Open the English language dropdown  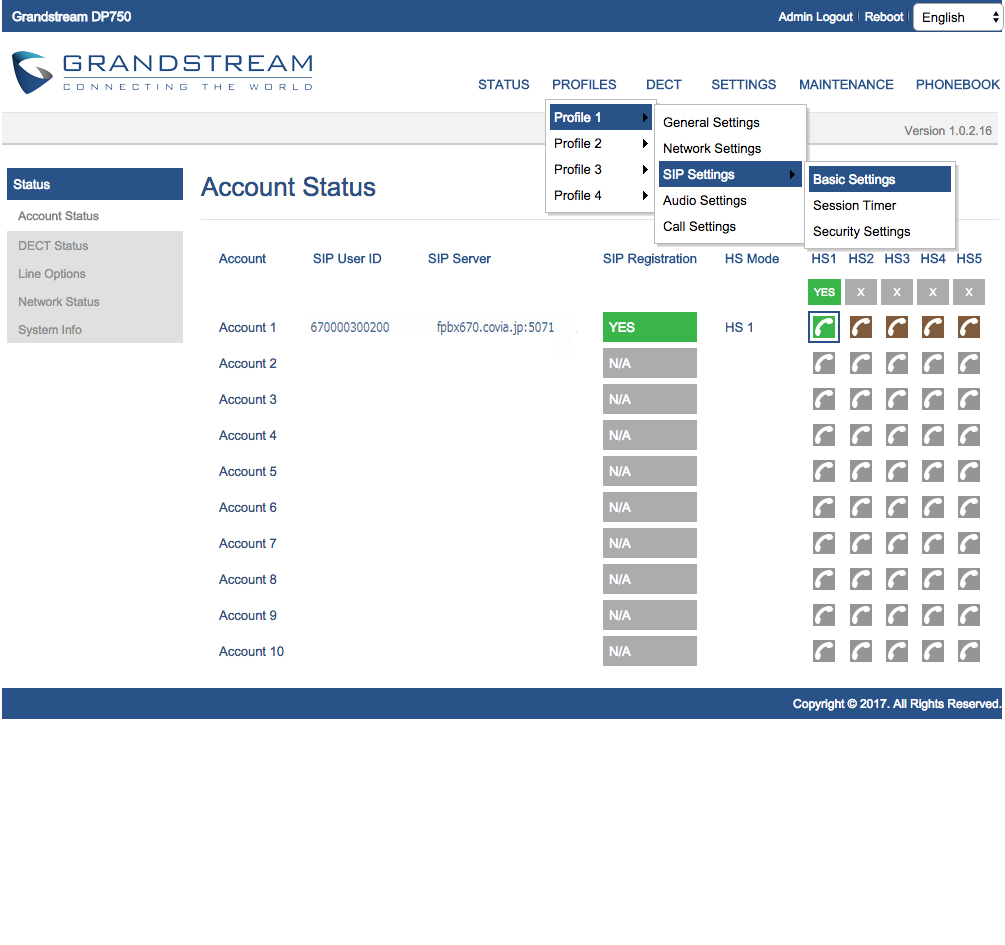pos(958,17)
